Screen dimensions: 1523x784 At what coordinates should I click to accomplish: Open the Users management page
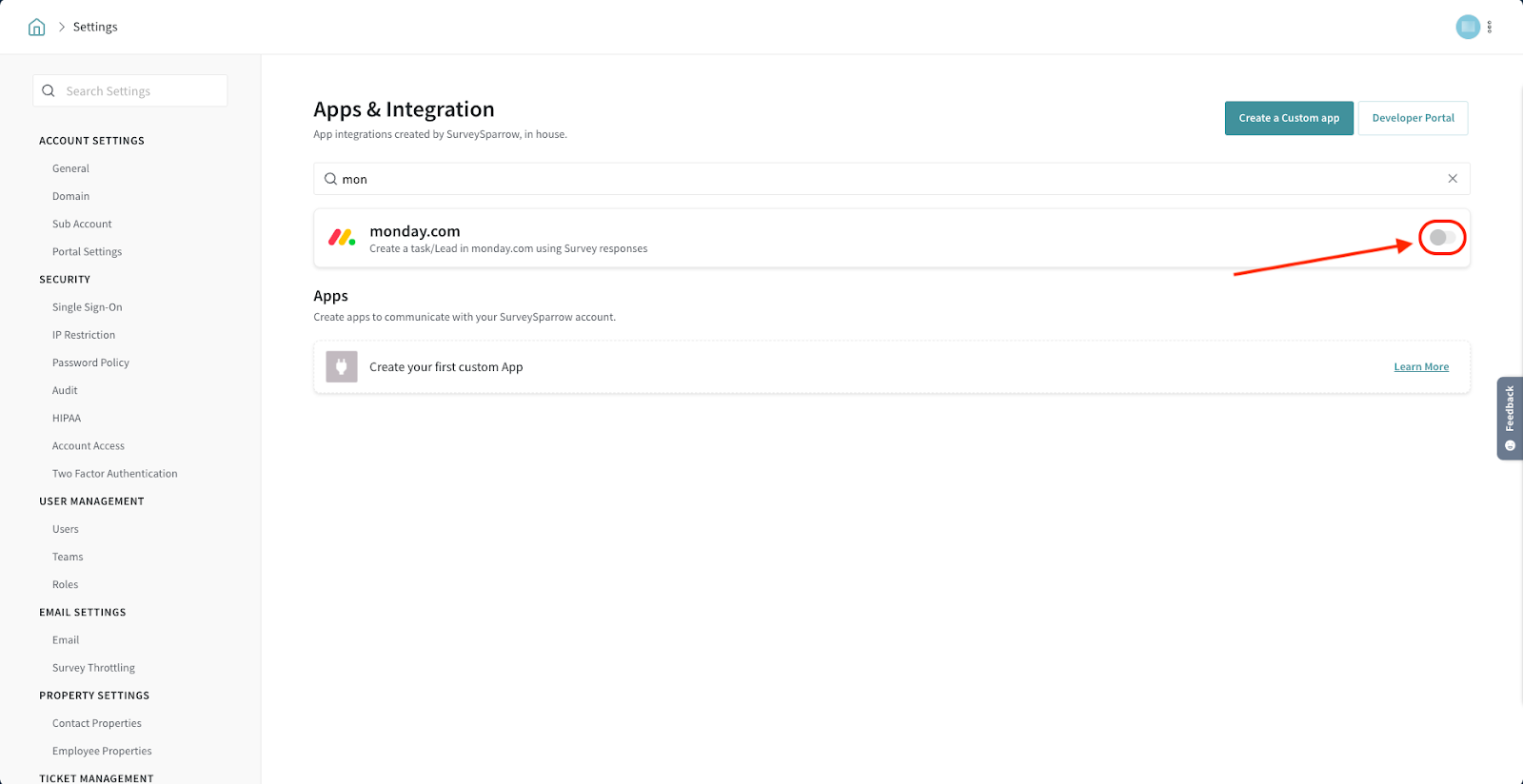[66, 529]
